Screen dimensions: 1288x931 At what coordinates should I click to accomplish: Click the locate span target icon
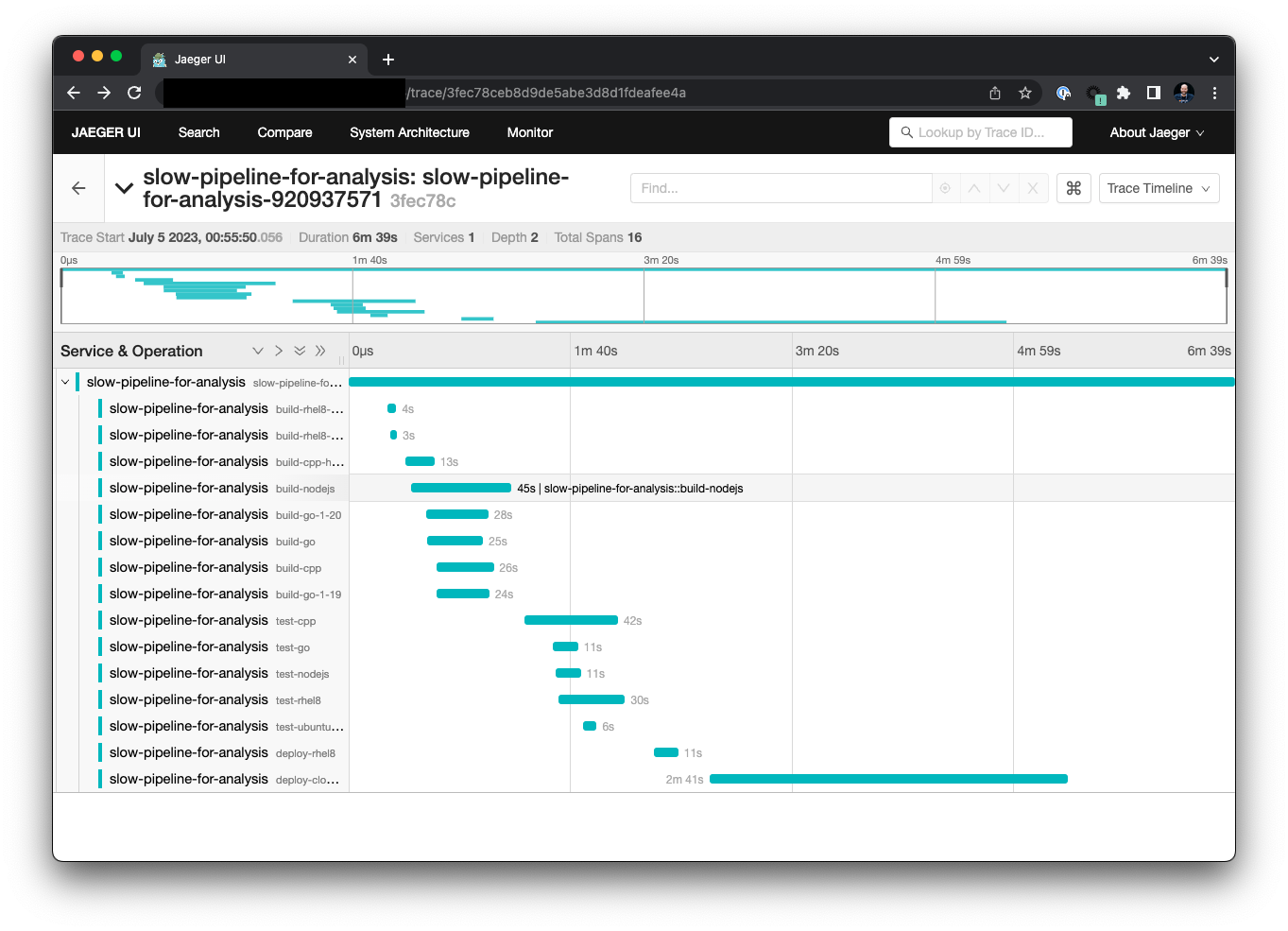pyautogui.click(x=945, y=188)
